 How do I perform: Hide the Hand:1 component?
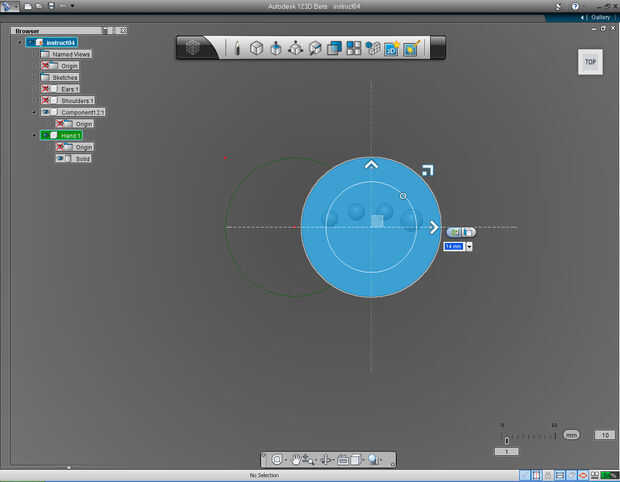point(47,135)
